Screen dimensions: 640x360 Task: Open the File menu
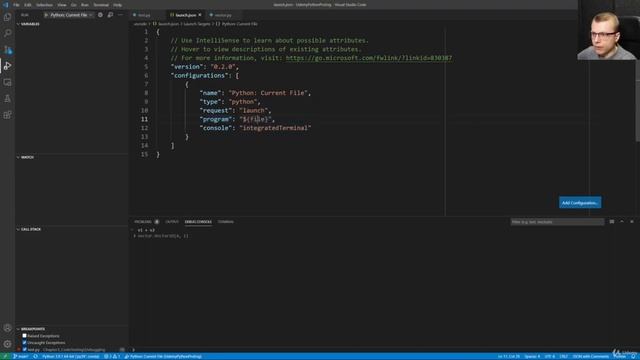point(16,5)
